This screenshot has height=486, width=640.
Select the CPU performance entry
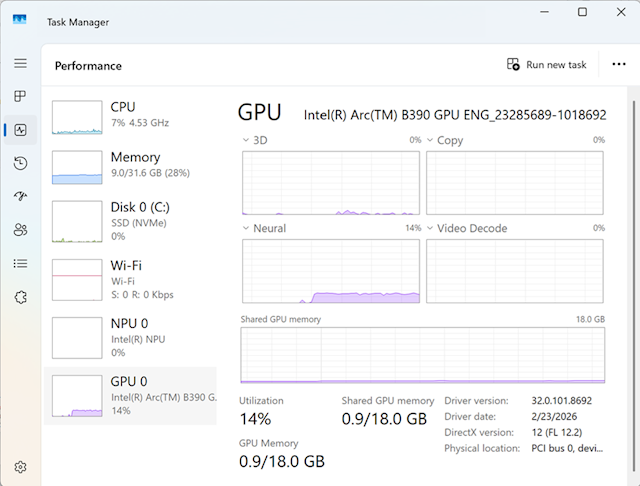click(130, 118)
